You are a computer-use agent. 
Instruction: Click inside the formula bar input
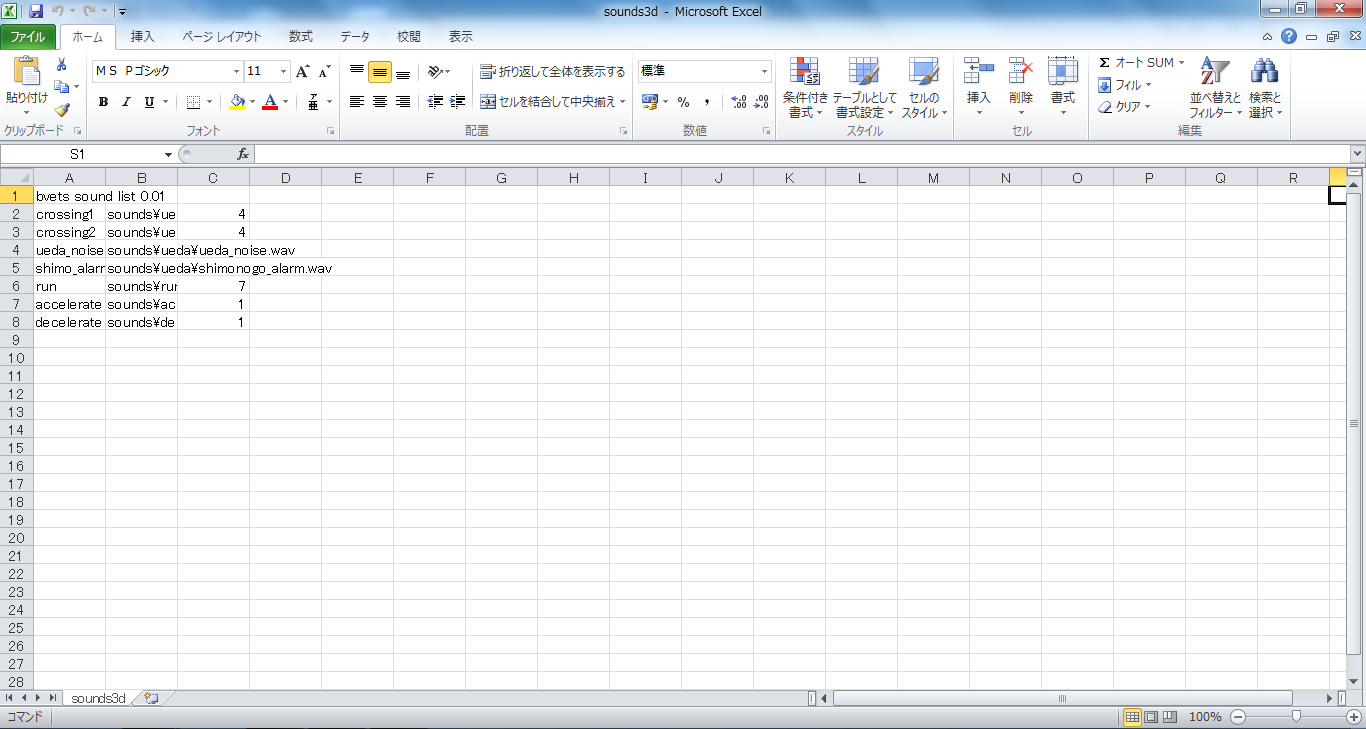tap(801, 154)
